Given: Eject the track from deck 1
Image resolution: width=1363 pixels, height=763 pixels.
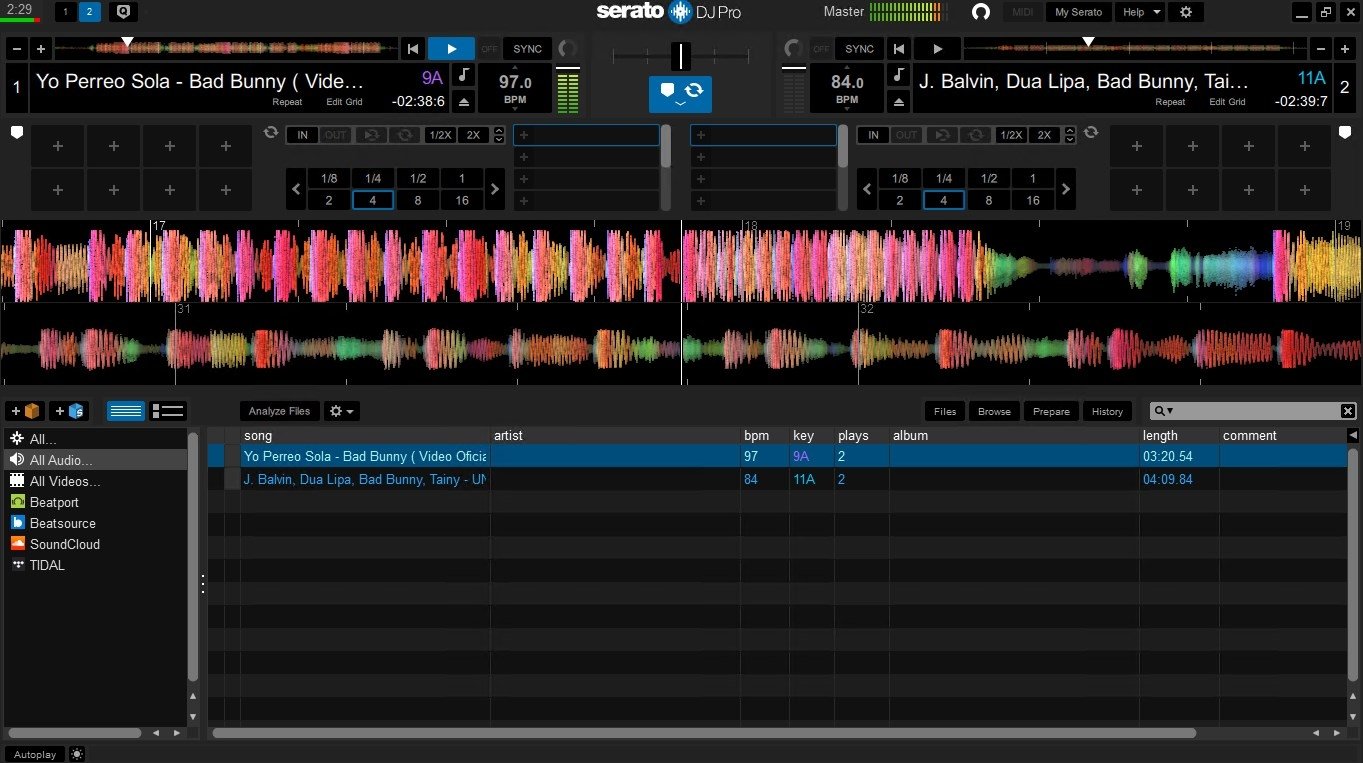Looking at the screenshot, I should click(463, 100).
